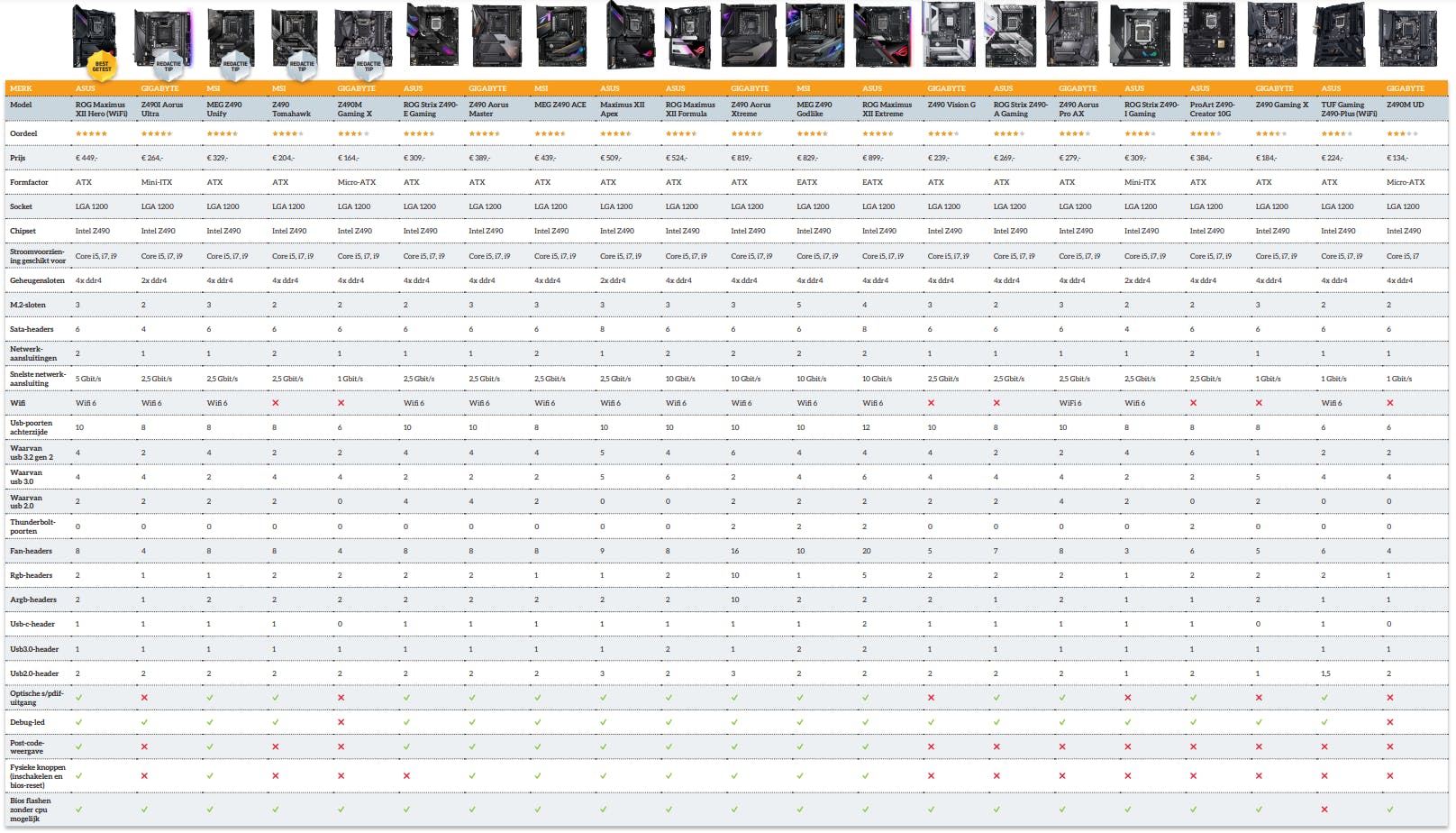Select the star rating of Z490M UD
This screenshot has width=1456, height=833.
[x=1402, y=133]
